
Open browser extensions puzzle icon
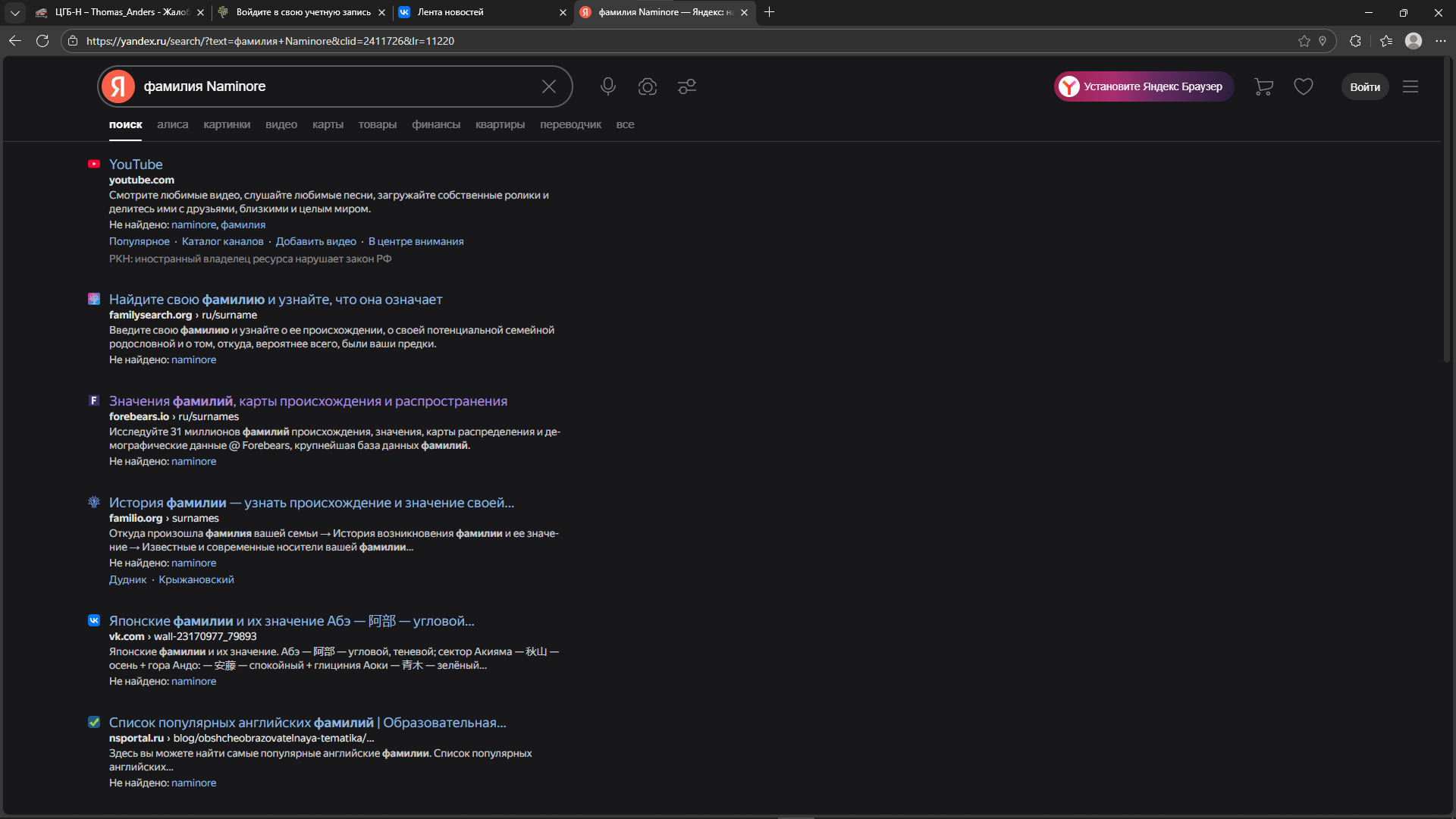[1355, 41]
